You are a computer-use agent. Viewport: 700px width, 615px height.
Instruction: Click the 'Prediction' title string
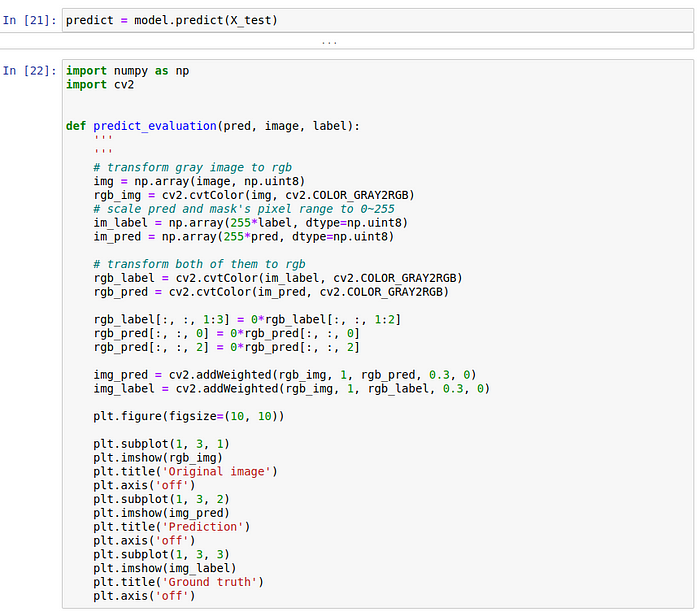coord(203,527)
